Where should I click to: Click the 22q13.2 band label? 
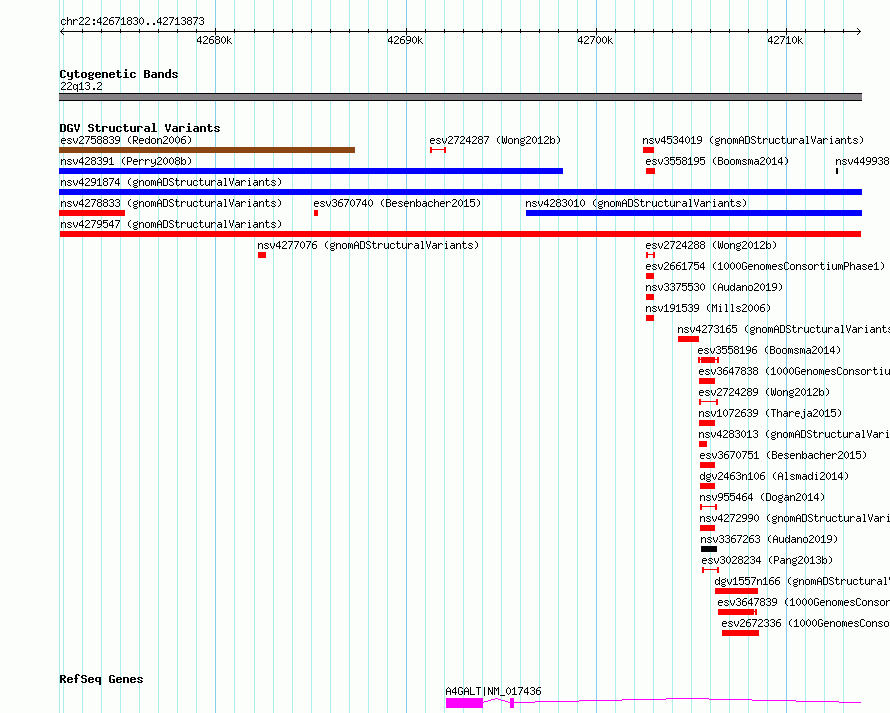(x=81, y=86)
